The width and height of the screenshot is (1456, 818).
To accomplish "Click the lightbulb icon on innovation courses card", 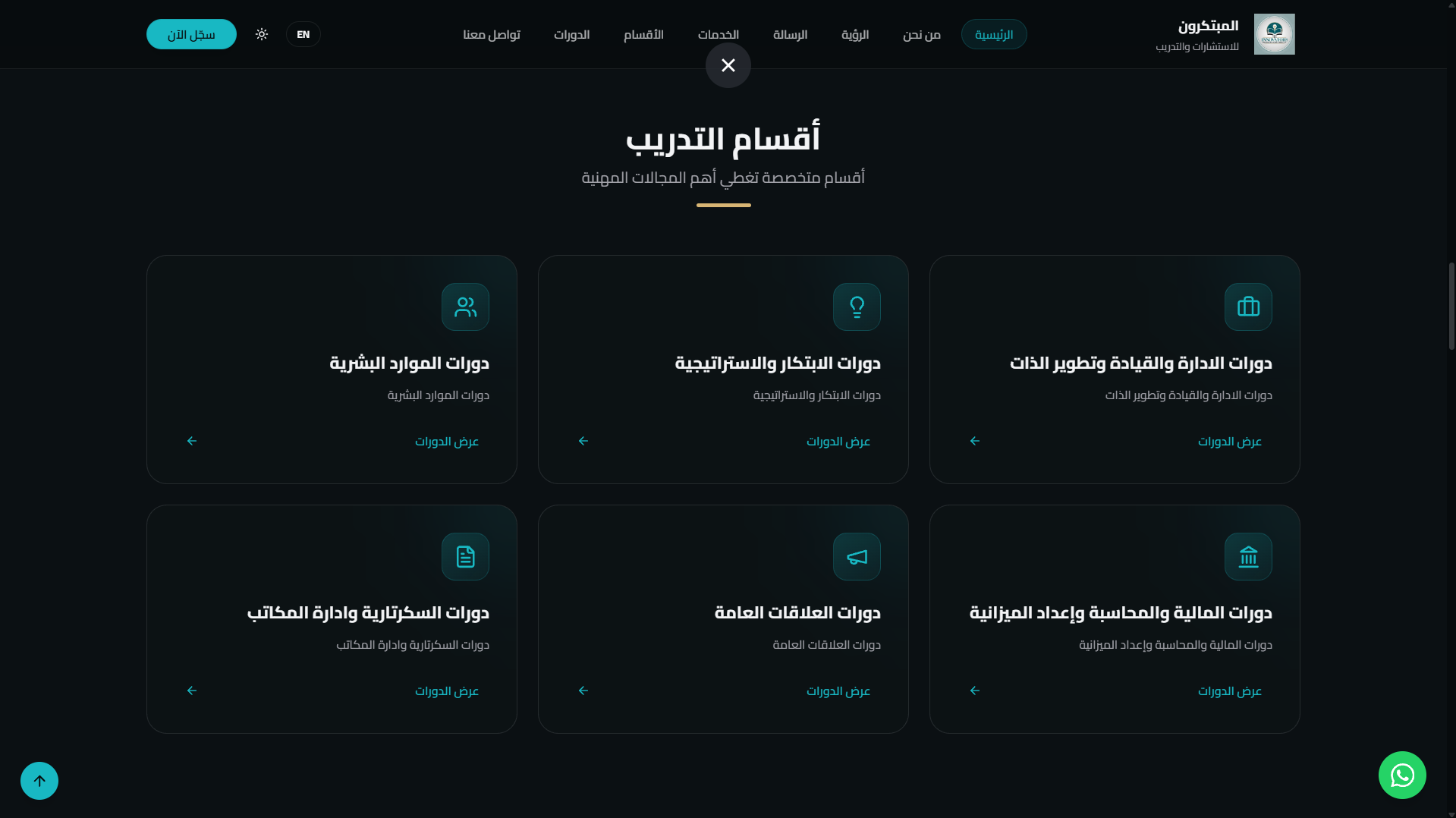I will pyautogui.click(x=857, y=307).
